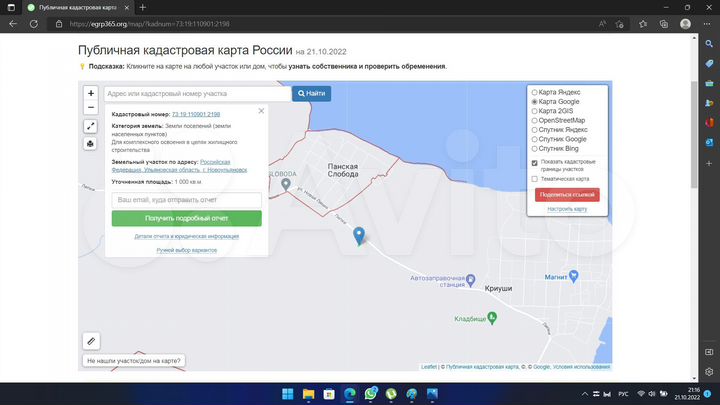The image size is (720, 405).
Task: Click Не нашли участок/дом на карте button
Action: tap(134, 361)
